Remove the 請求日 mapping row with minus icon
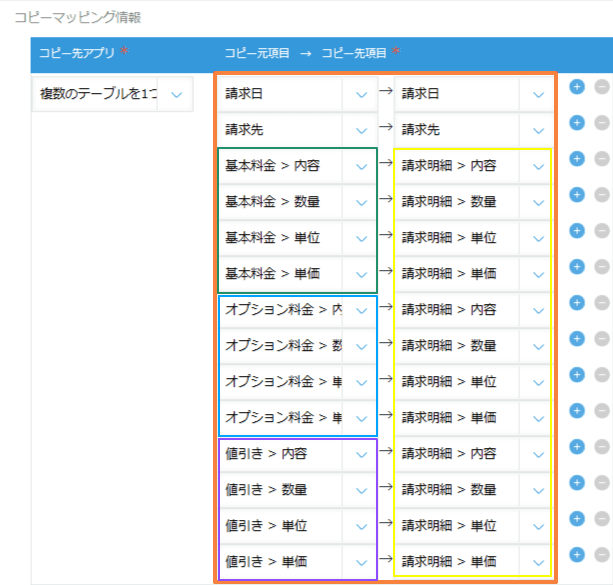This screenshot has width=613, height=585. point(602,87)
